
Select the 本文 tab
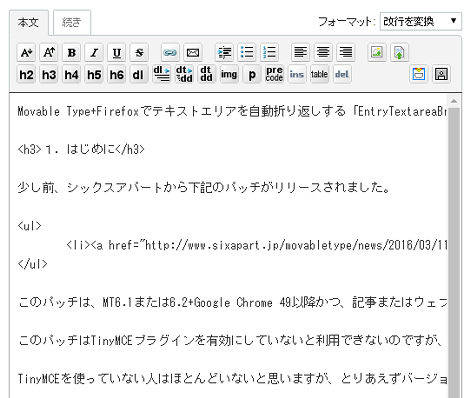29,22
